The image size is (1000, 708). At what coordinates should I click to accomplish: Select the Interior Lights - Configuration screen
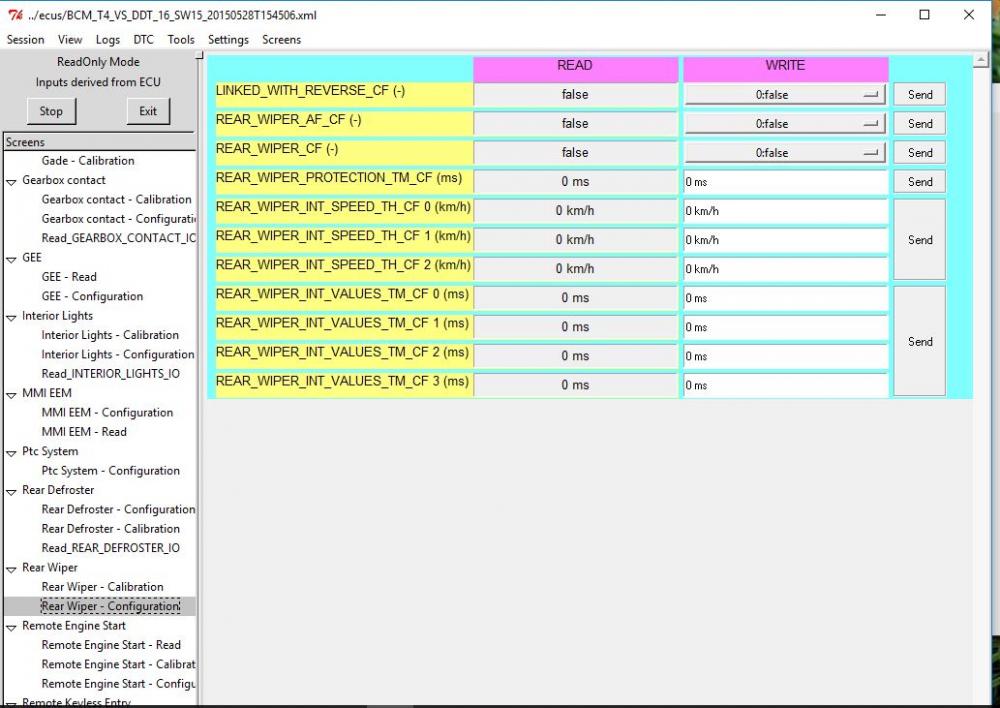(117, 355)
